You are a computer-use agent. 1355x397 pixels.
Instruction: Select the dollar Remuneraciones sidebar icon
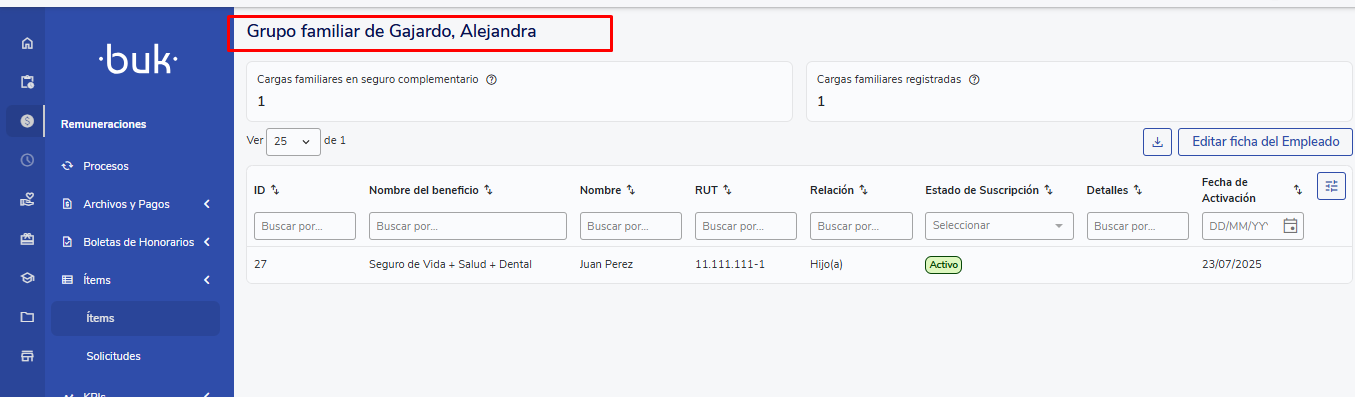pyautogui.click(x=27, y=121)
